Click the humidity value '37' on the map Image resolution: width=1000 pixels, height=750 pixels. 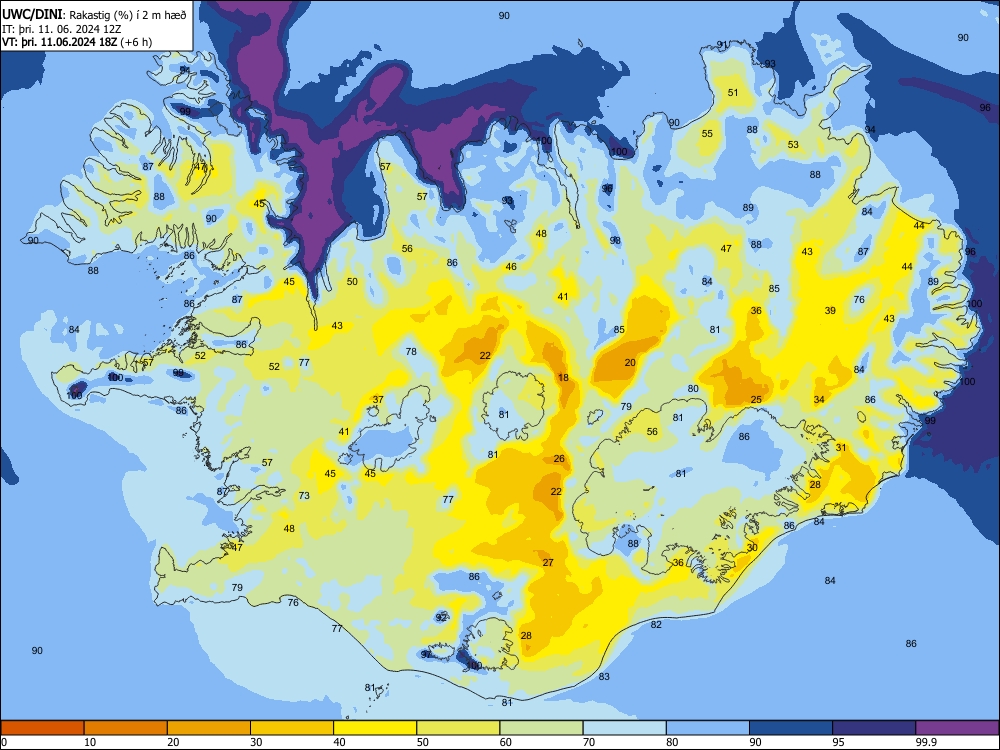coord(378,400)
